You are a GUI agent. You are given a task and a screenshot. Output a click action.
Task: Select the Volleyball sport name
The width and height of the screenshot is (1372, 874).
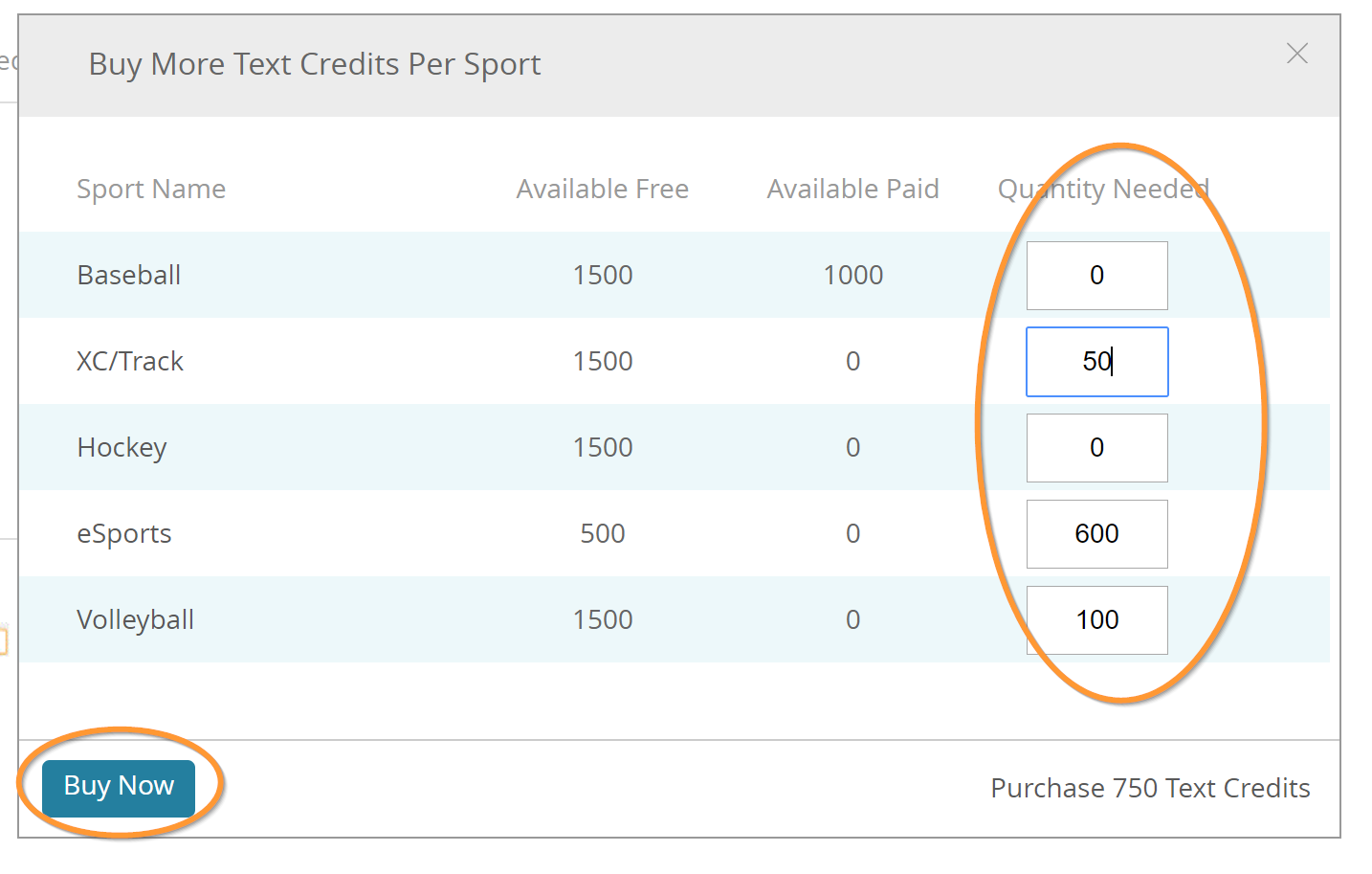[x=136, y=620]
